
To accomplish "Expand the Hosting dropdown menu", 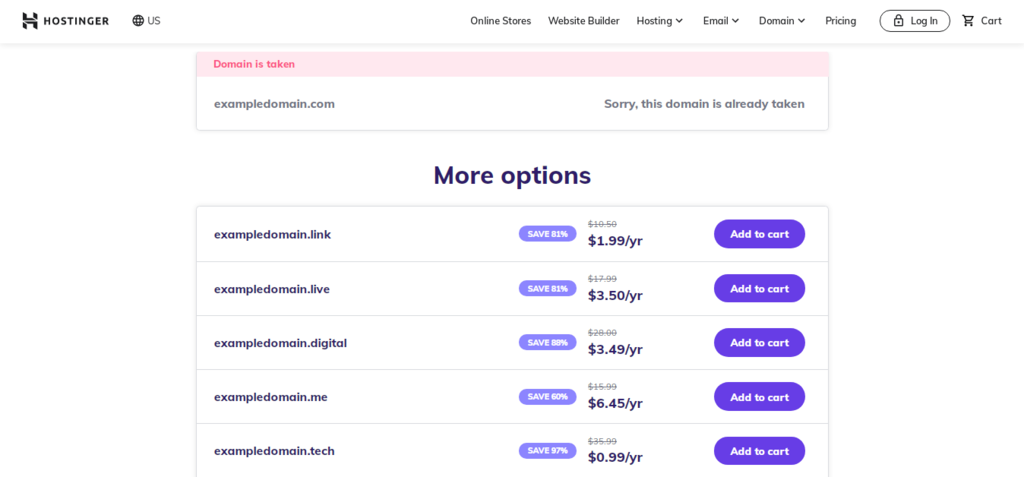I will [659, 21].
